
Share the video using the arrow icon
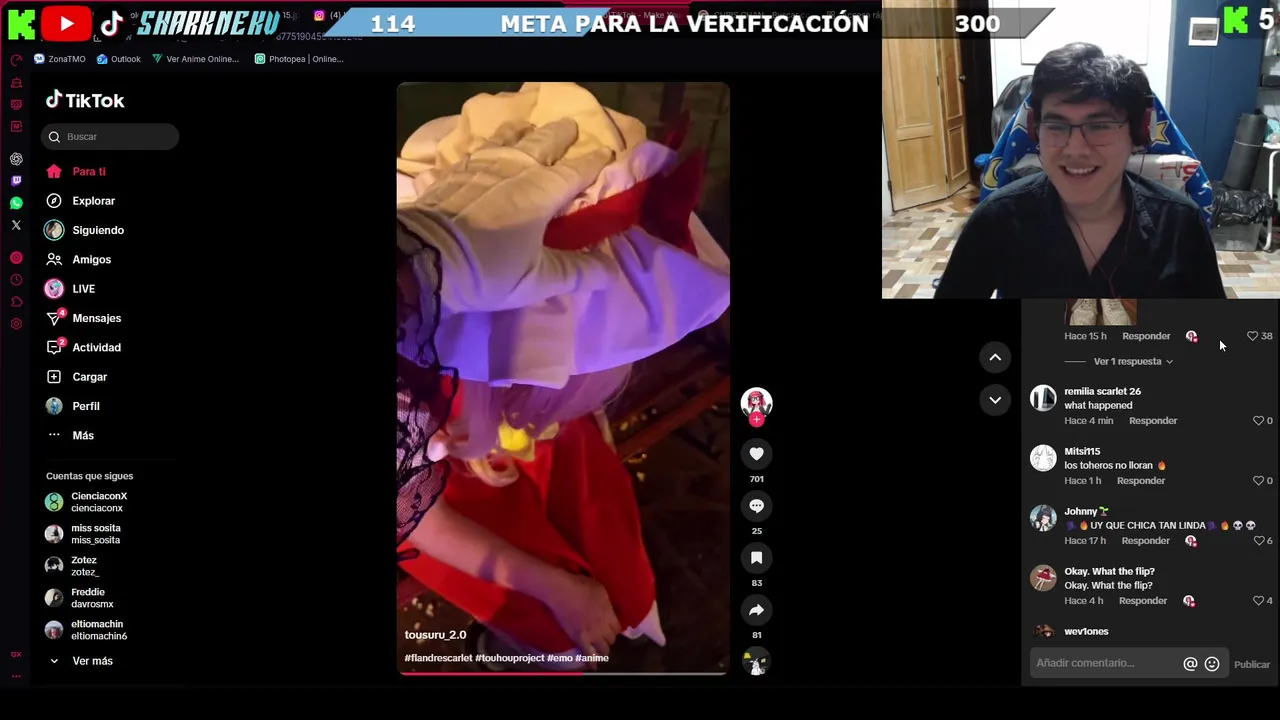756,610
